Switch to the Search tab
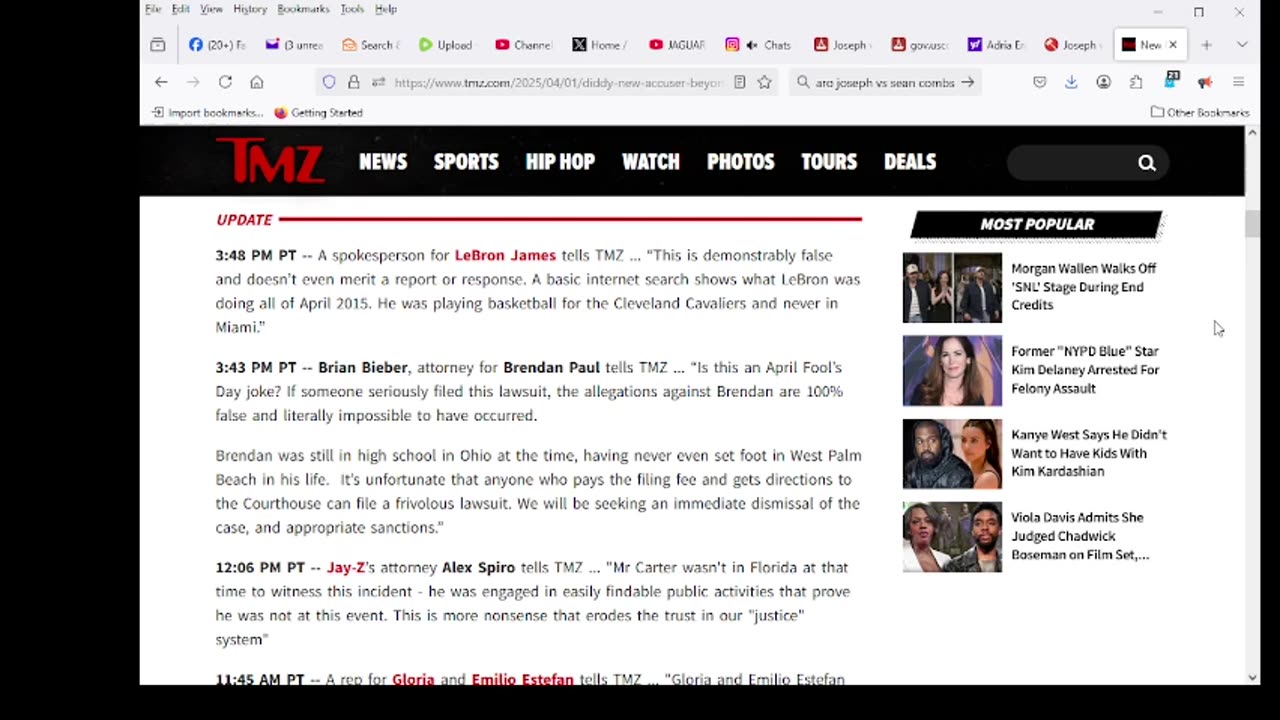This screenshot has width=1280, height=720. (370, 45)
